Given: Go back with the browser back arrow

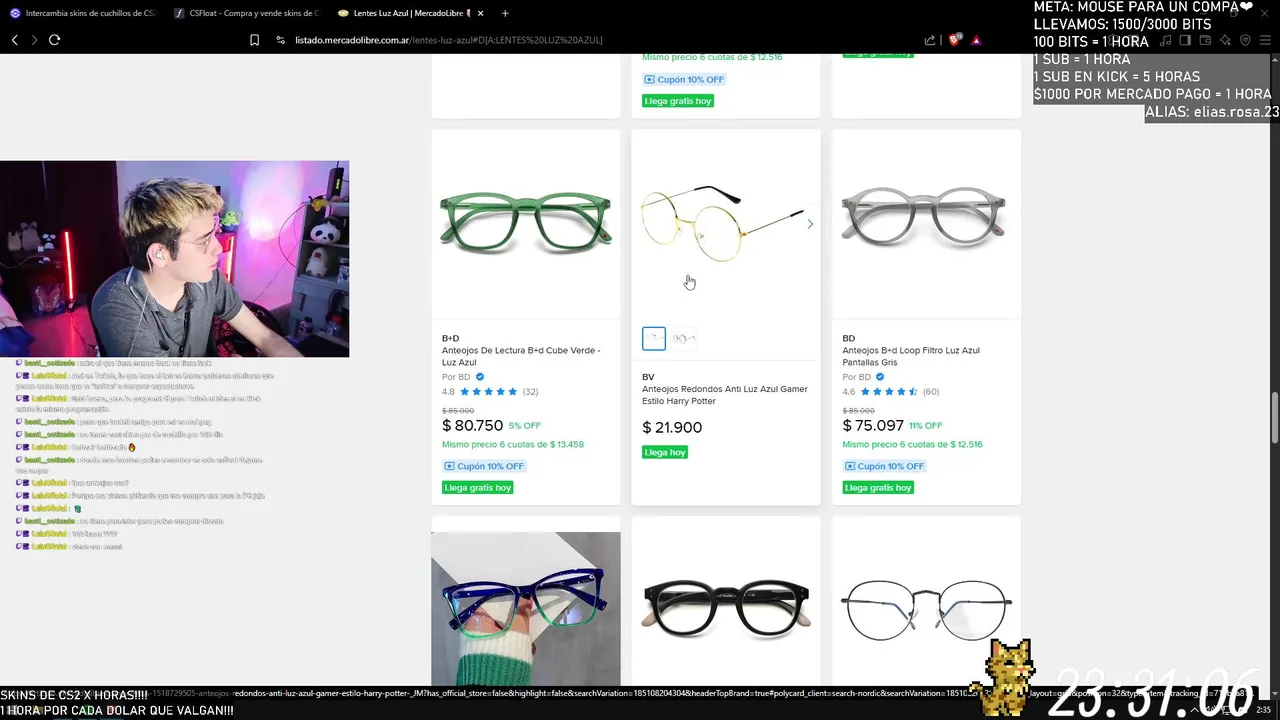Looking at the screenshot, I should click(14, 40).
